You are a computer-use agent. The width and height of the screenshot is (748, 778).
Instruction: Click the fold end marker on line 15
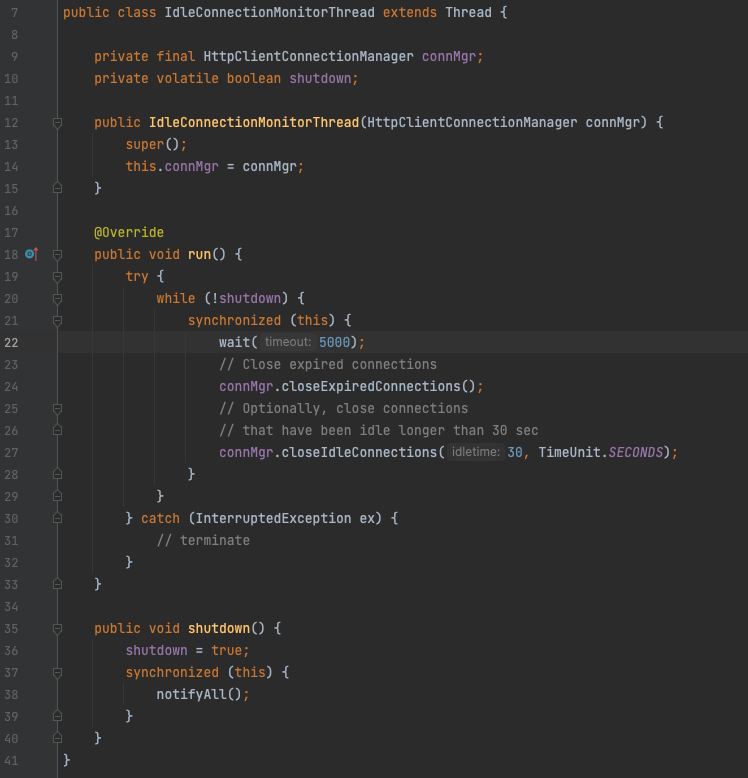coord(58,189)
